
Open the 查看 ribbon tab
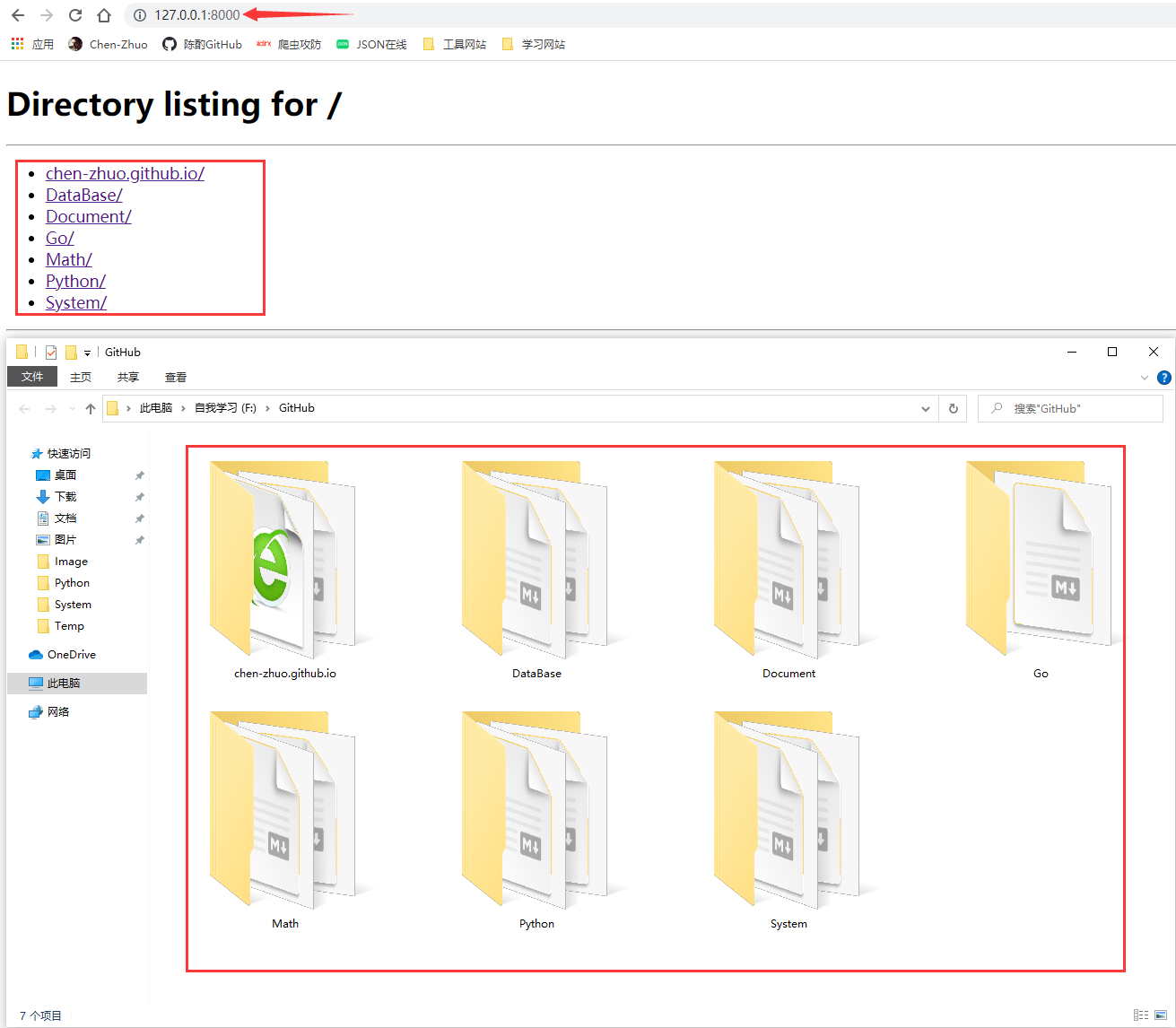pos(176,378)
